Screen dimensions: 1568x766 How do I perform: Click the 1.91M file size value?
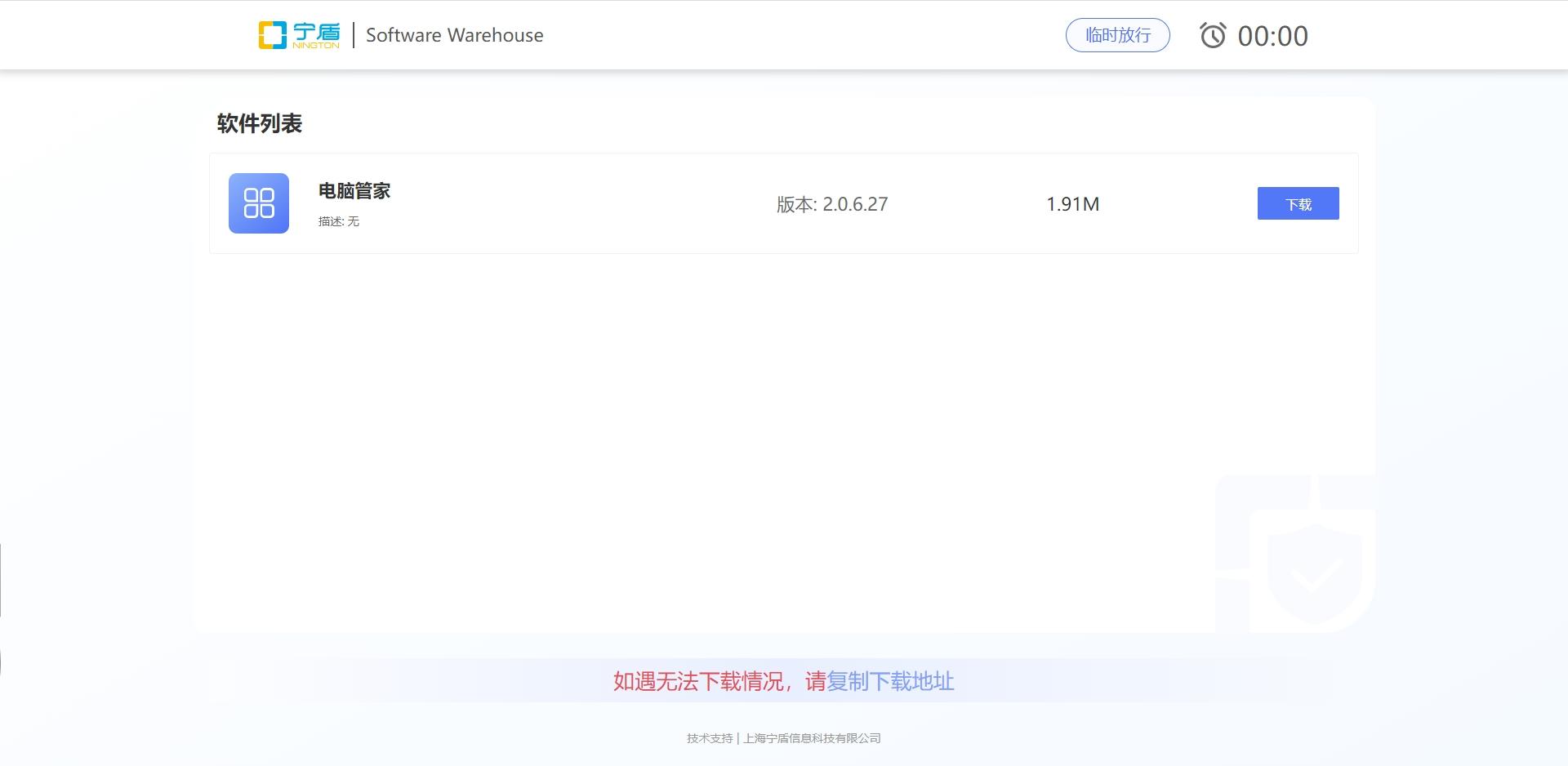click(1072, 204)
